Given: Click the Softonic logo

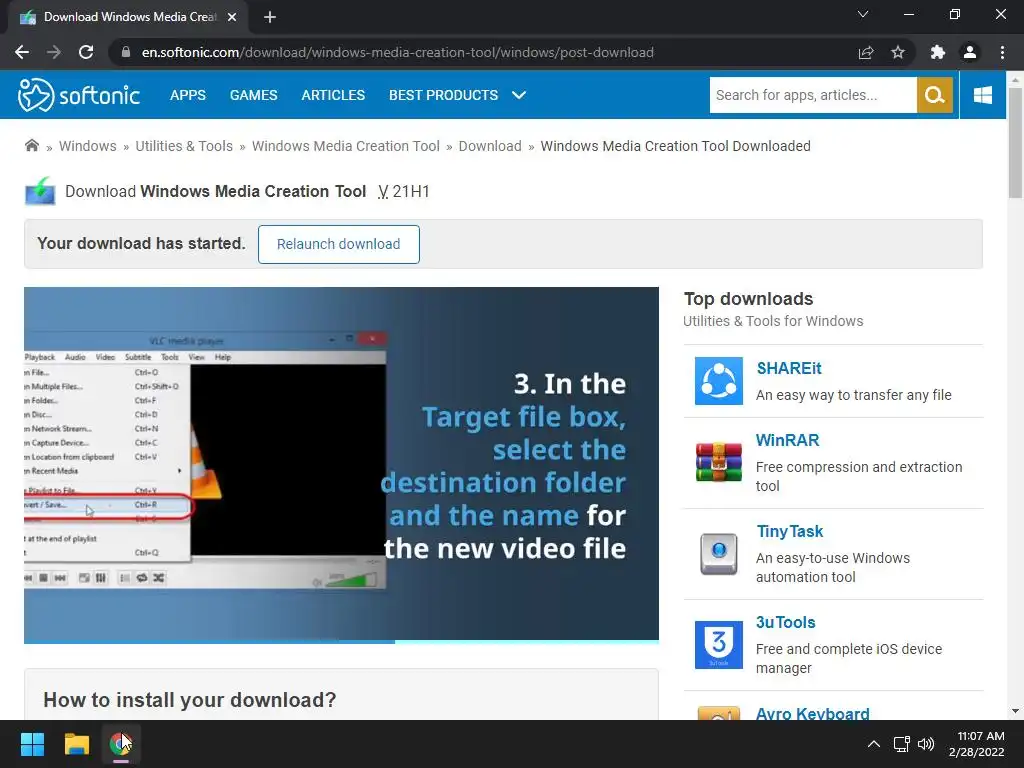Looking at the screenshot, I should coord(79,95).
